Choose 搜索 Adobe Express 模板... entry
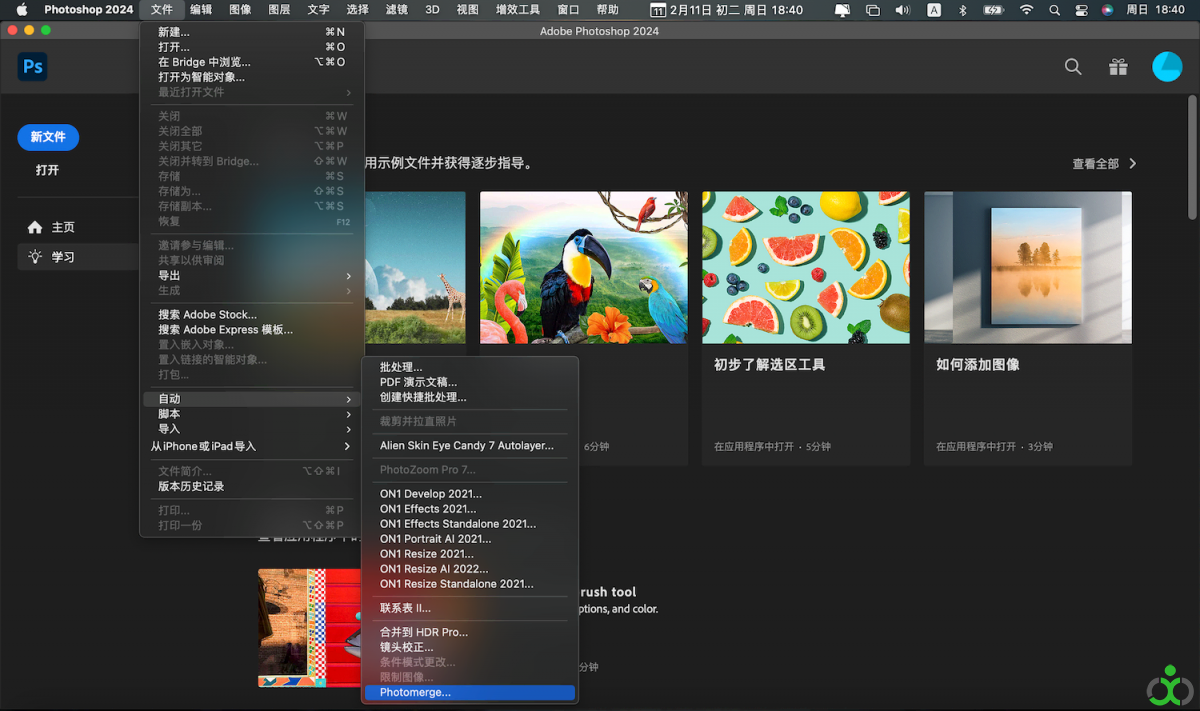Viewport: 1200px width, 711px height. [x=252, y=329]
